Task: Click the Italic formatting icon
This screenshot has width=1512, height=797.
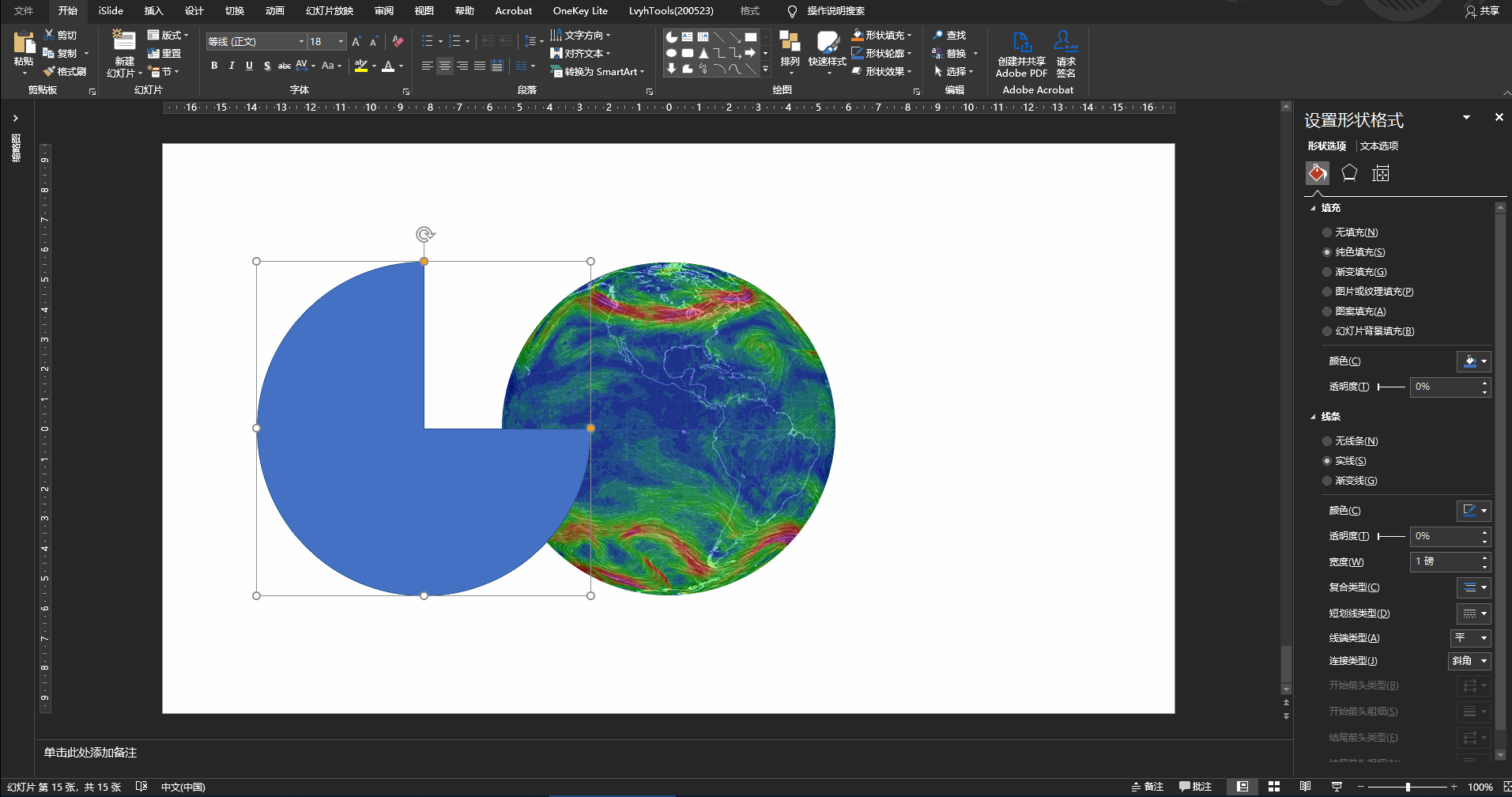Action: pos(232,66)
